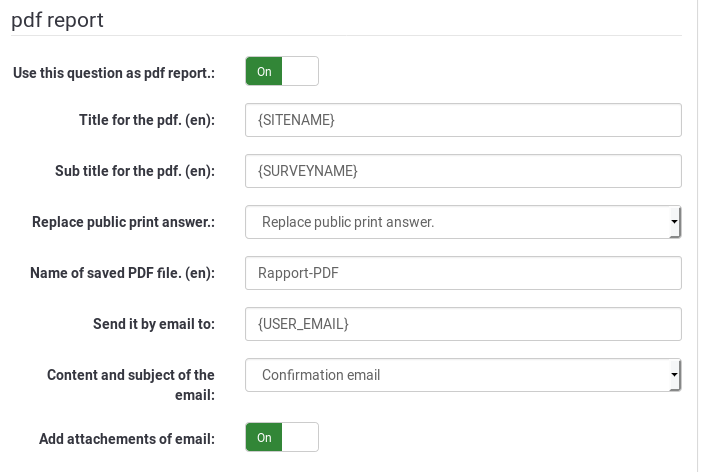Click 'Add attachements of email:' label

[x=127, y=438]
